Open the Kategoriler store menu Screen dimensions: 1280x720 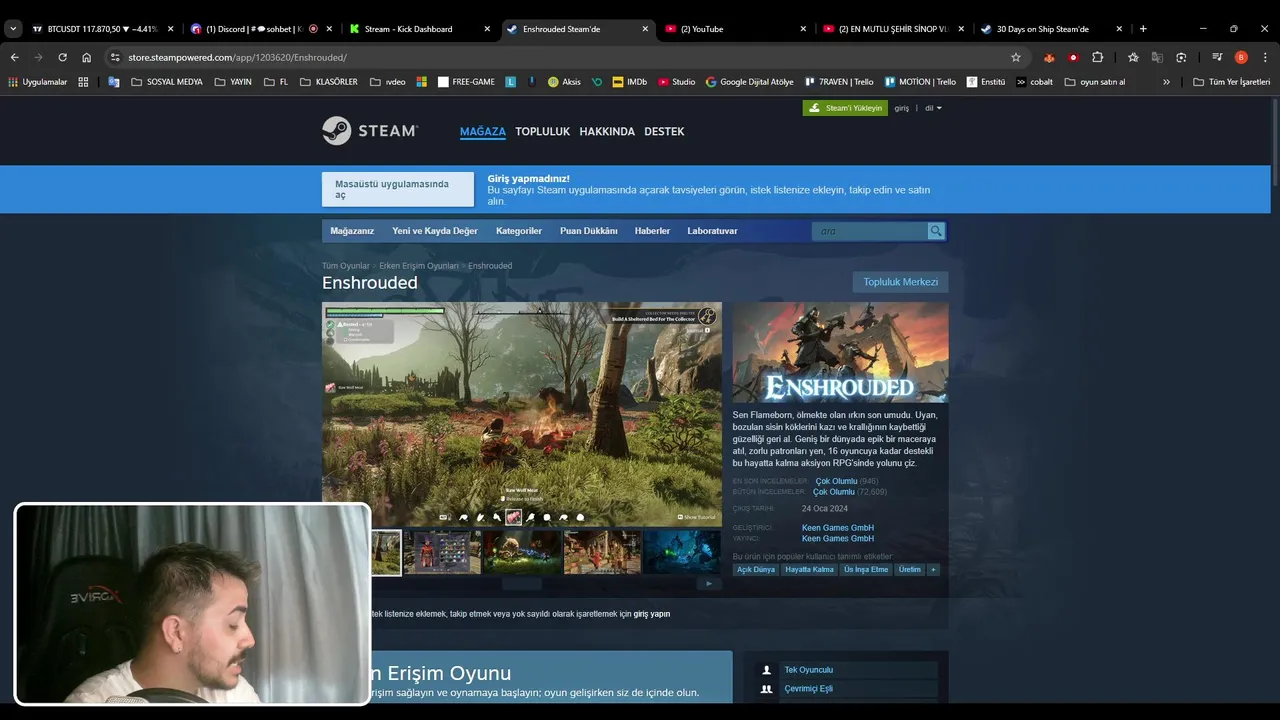pos(519,231)
